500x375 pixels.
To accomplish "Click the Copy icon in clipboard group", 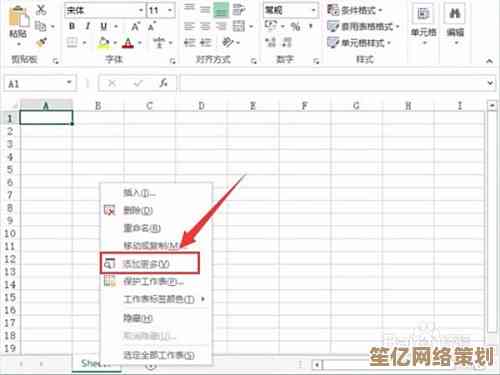I will 41,26.
